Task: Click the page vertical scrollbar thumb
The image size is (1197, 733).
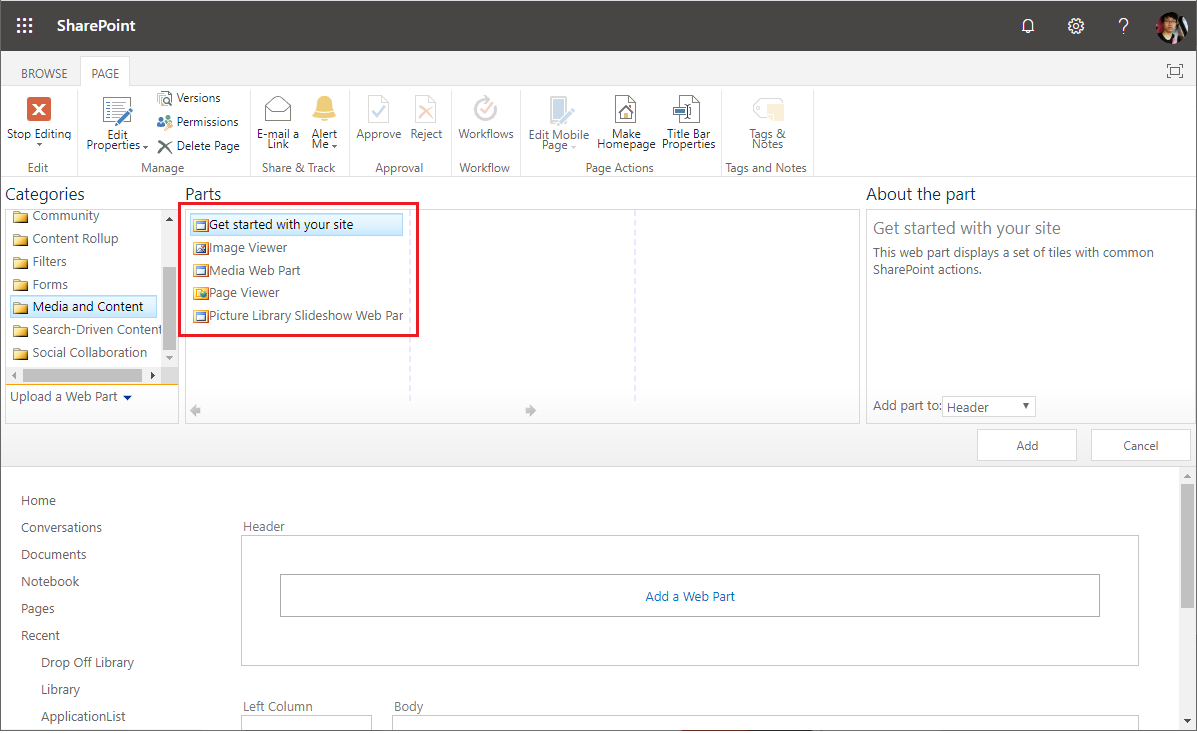Action: coord(1187,545)
